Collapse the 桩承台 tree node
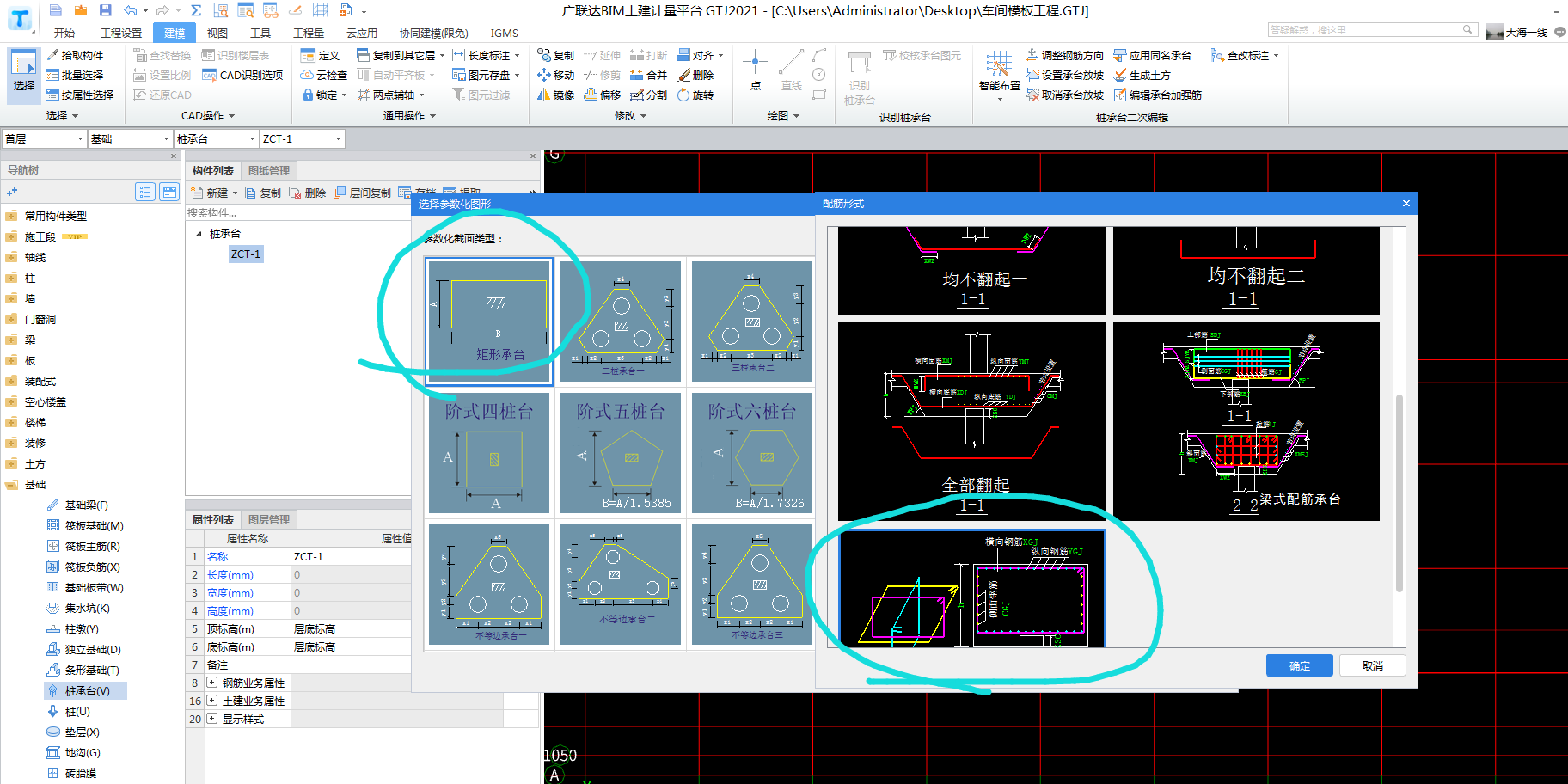The width and height of the screenshot is (1568, 784). pyautogui.click(x=199, y=234)
